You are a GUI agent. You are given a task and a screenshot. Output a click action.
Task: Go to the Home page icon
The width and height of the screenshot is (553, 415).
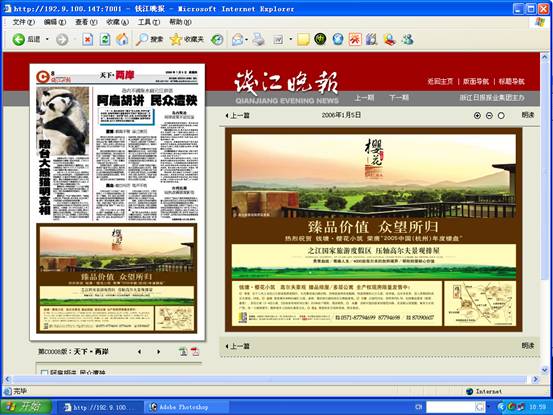coord(122,39)
